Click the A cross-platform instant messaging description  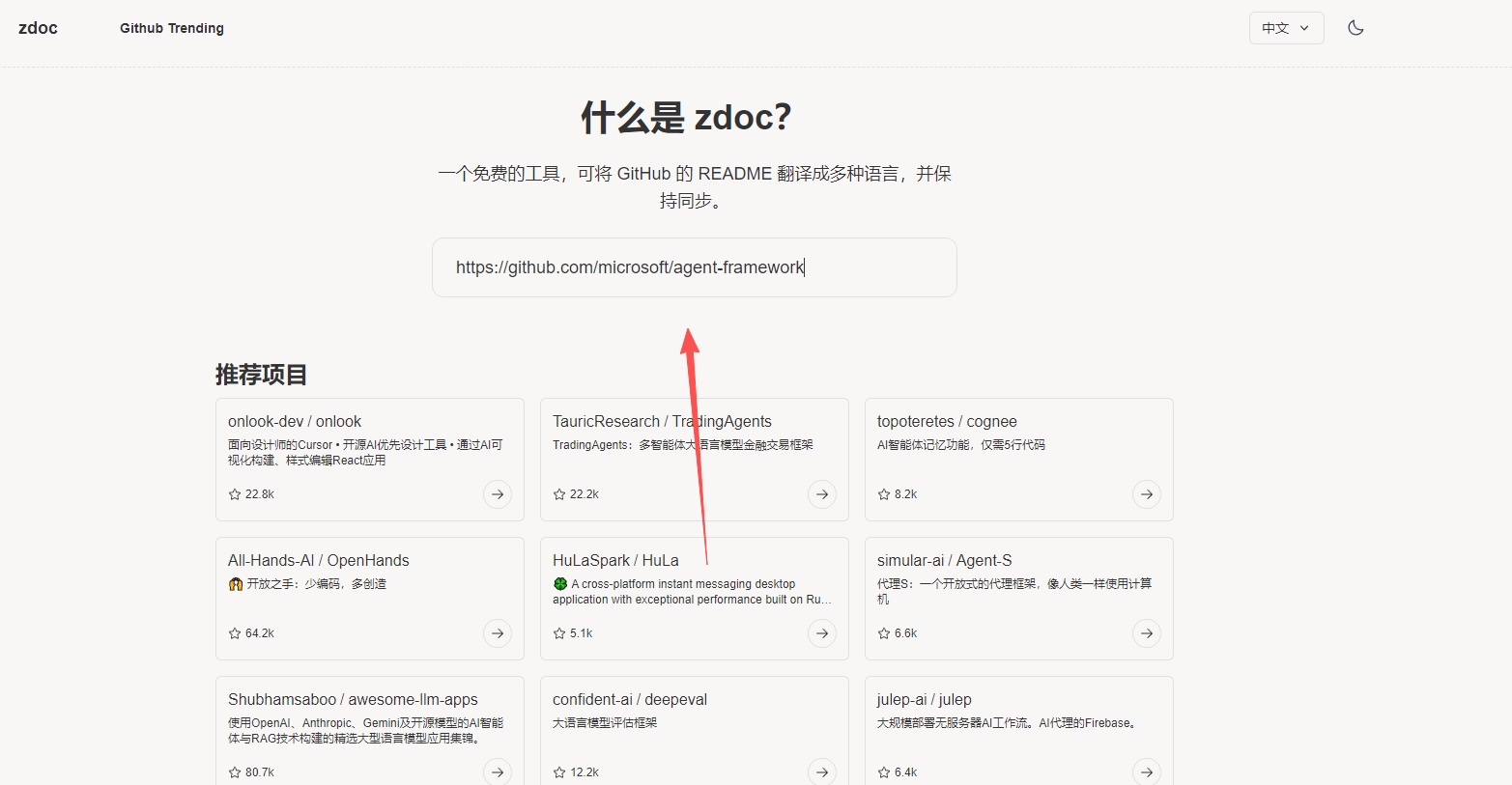point(692,592)
